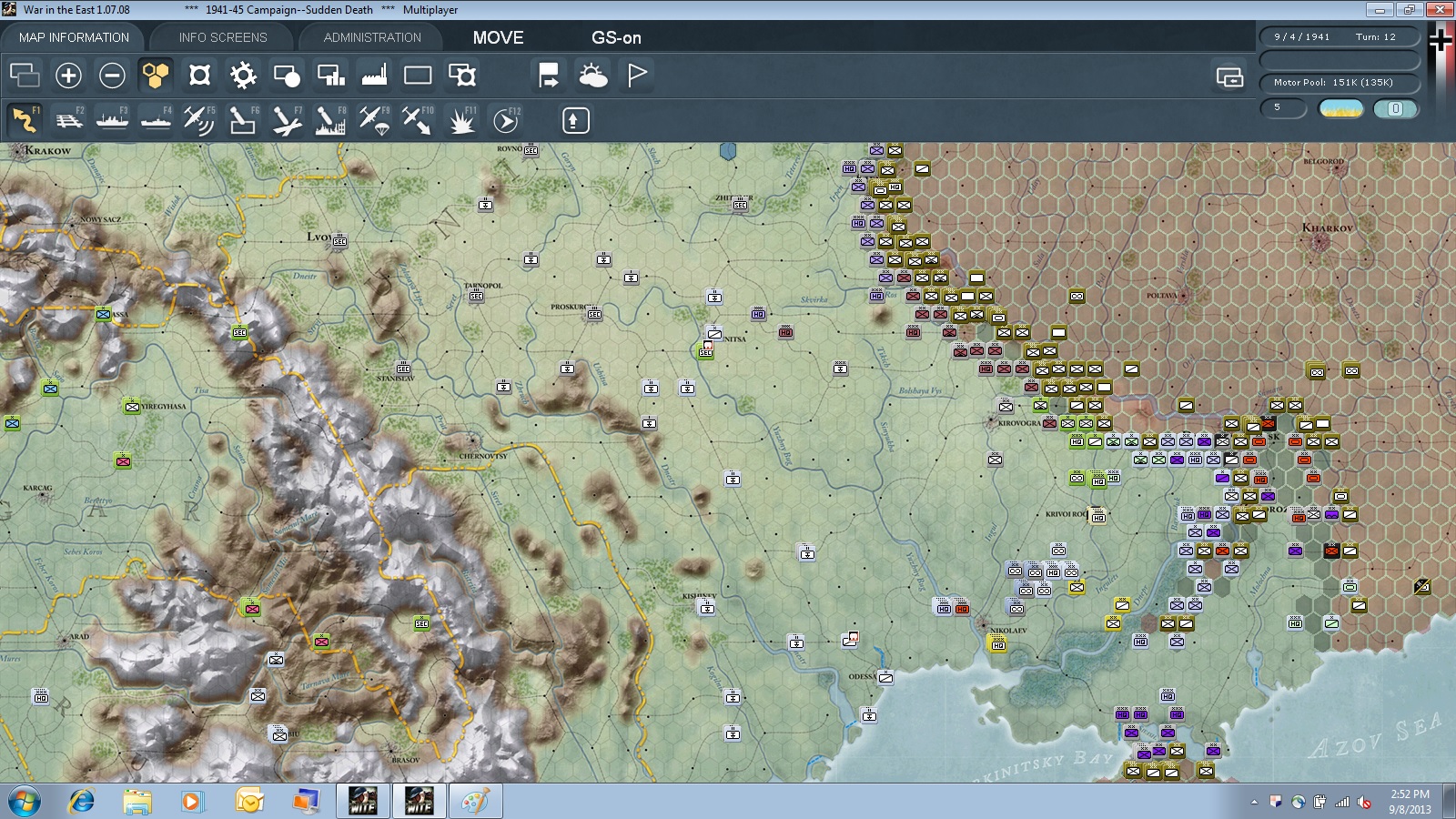
Task: Click the Poltava city label
Action: point(1161,296)
